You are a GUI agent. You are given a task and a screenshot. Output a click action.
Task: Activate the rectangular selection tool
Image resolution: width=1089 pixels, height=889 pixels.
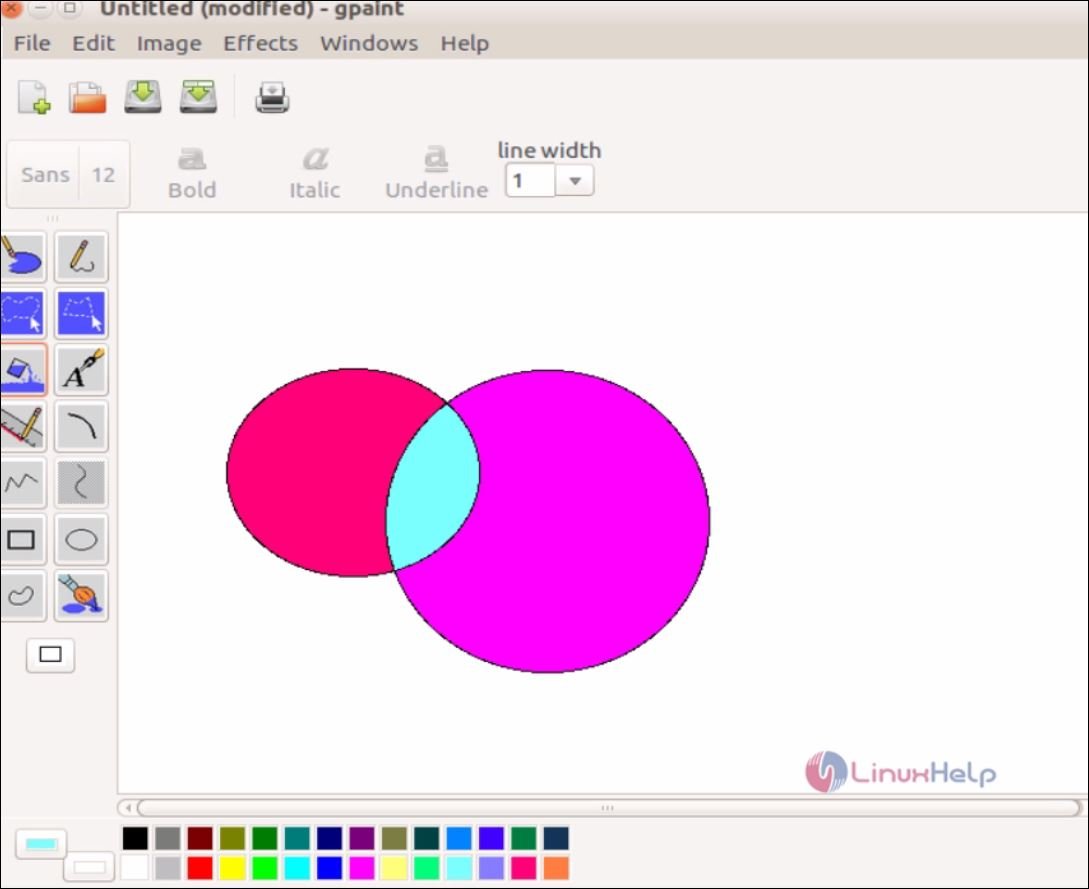click(x=81, y=313)
